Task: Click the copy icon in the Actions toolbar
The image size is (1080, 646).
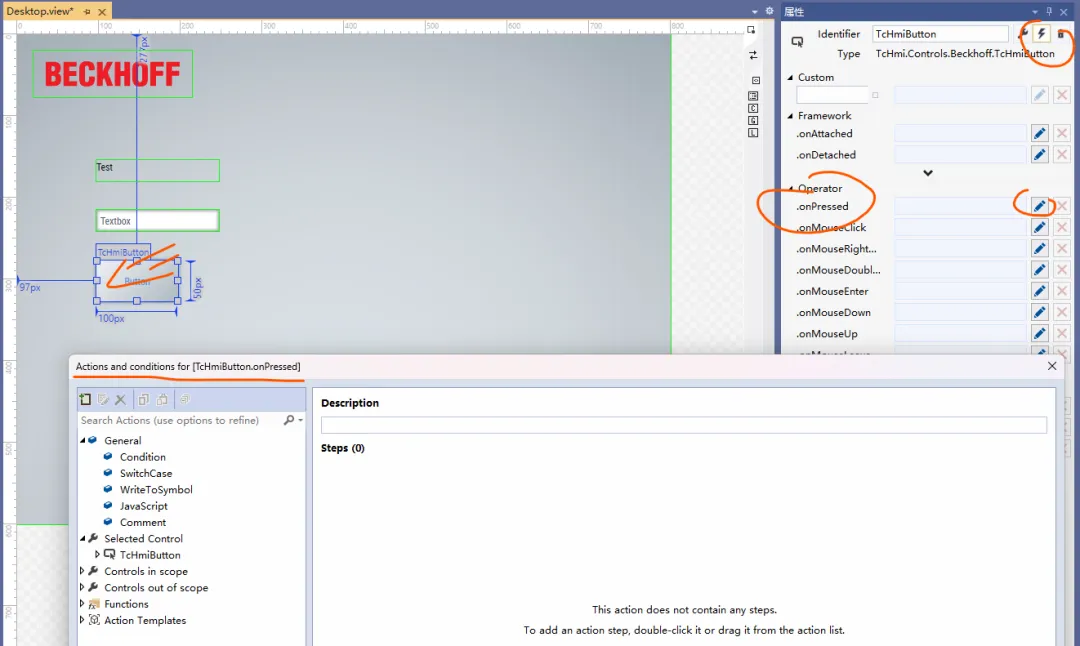Action: (x=143, y=399)
